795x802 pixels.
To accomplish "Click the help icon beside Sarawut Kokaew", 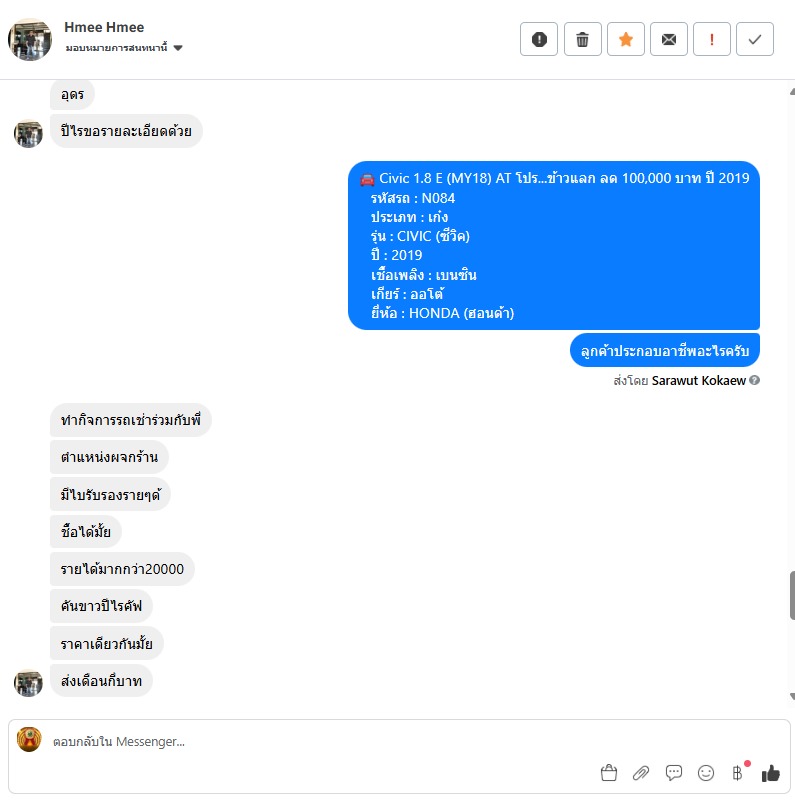I will point(754,380).
